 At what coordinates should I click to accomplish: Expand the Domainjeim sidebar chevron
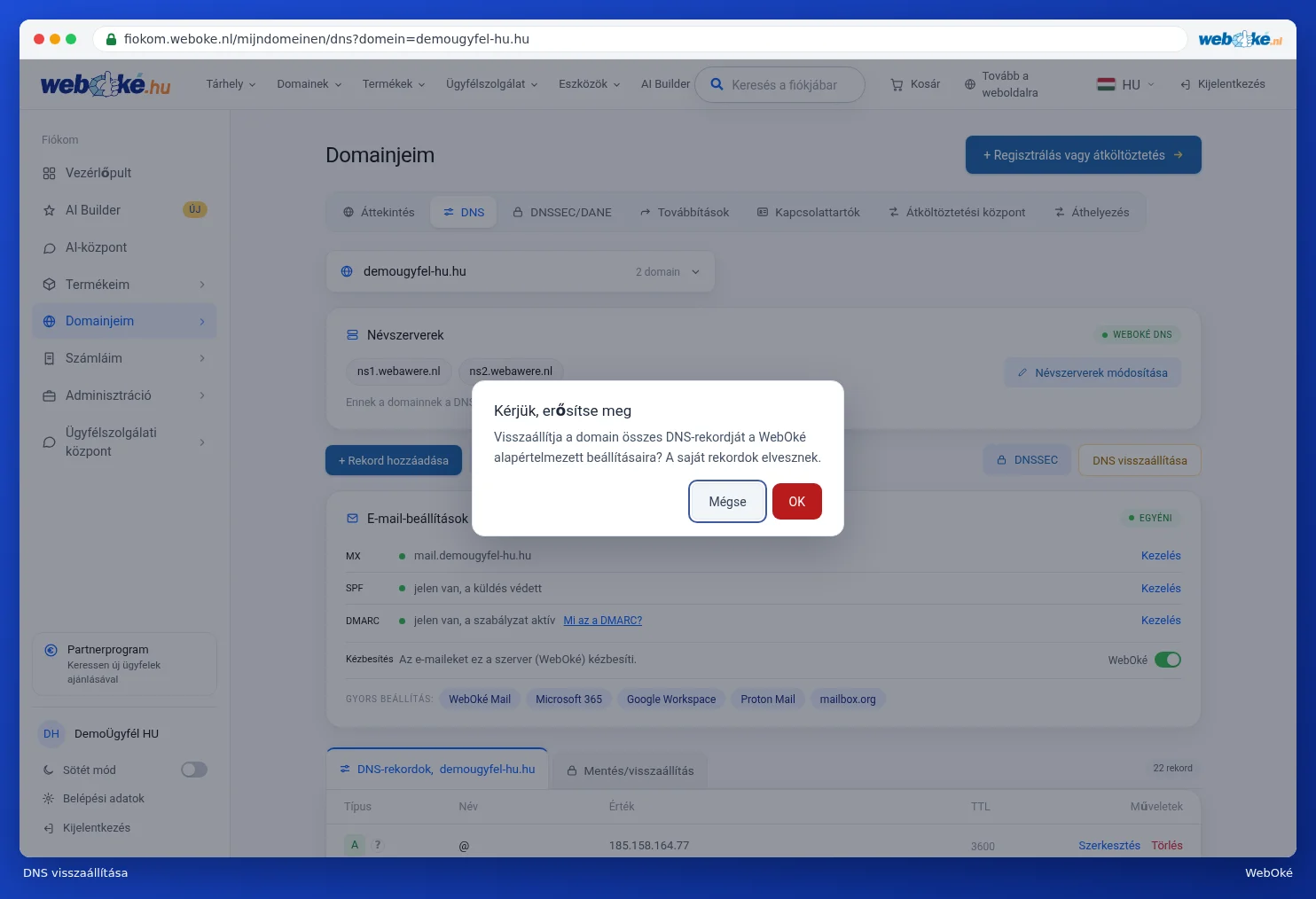pos(202,322)
